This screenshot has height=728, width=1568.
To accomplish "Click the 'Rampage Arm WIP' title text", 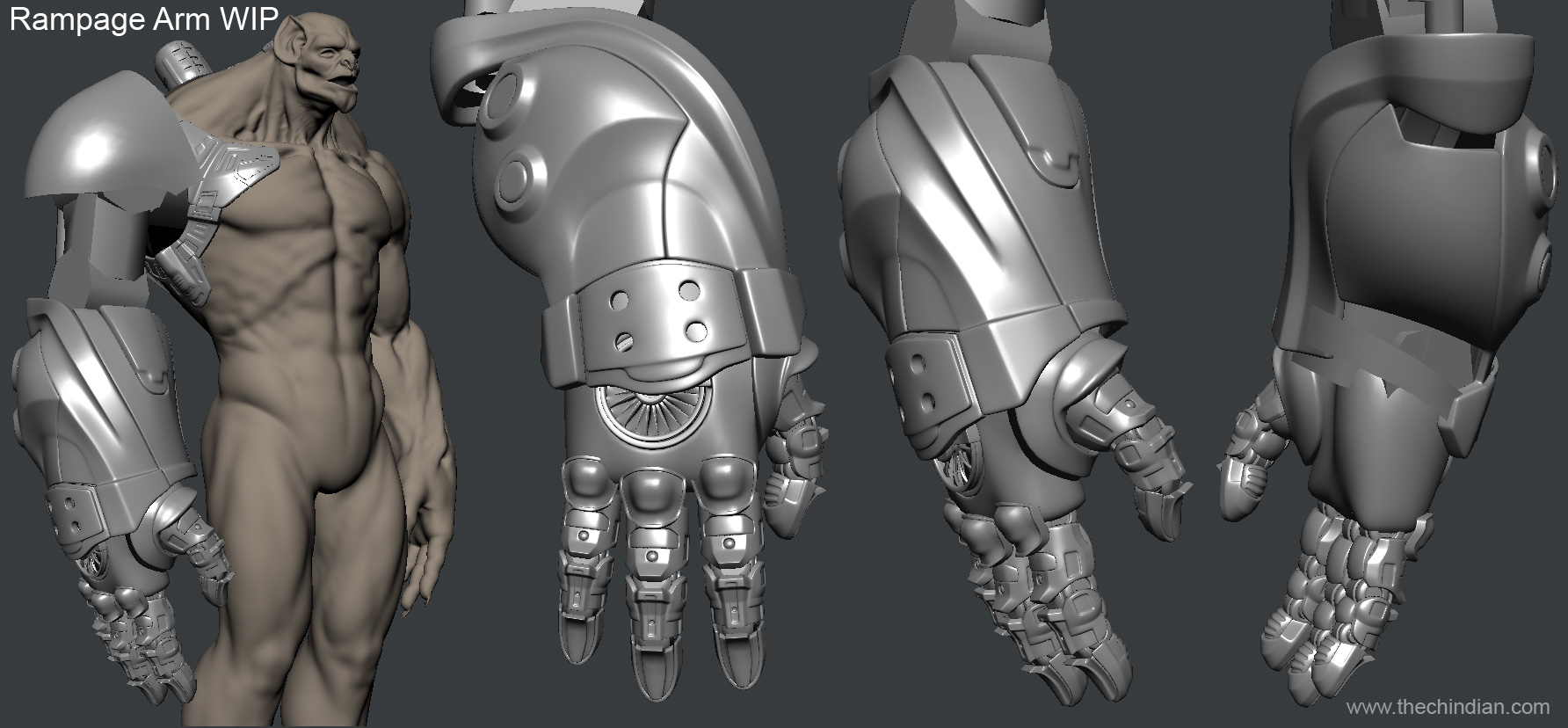I will coord(144,20).
